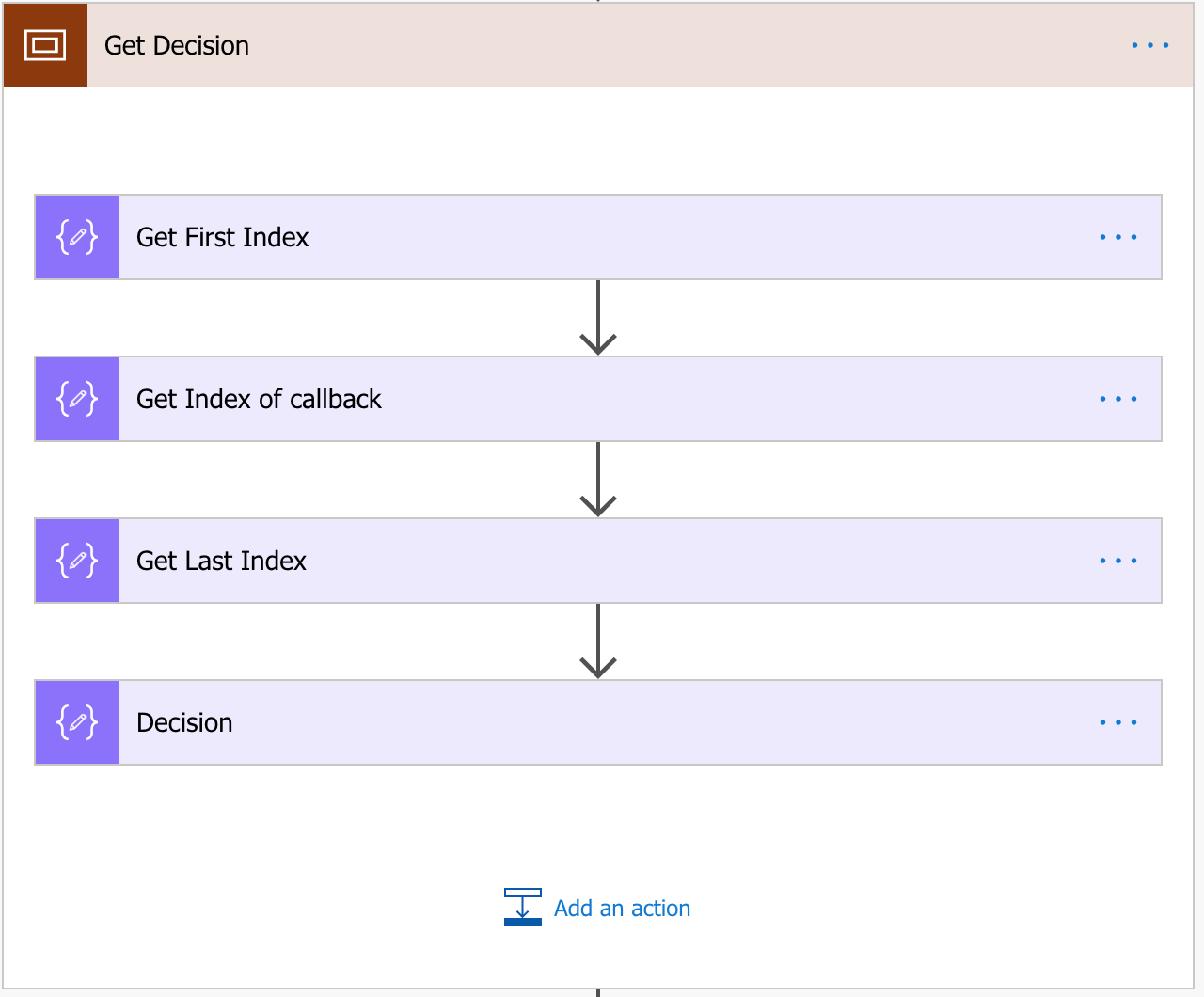
Task: Click the Add an action link
Action: coord(622,908)
